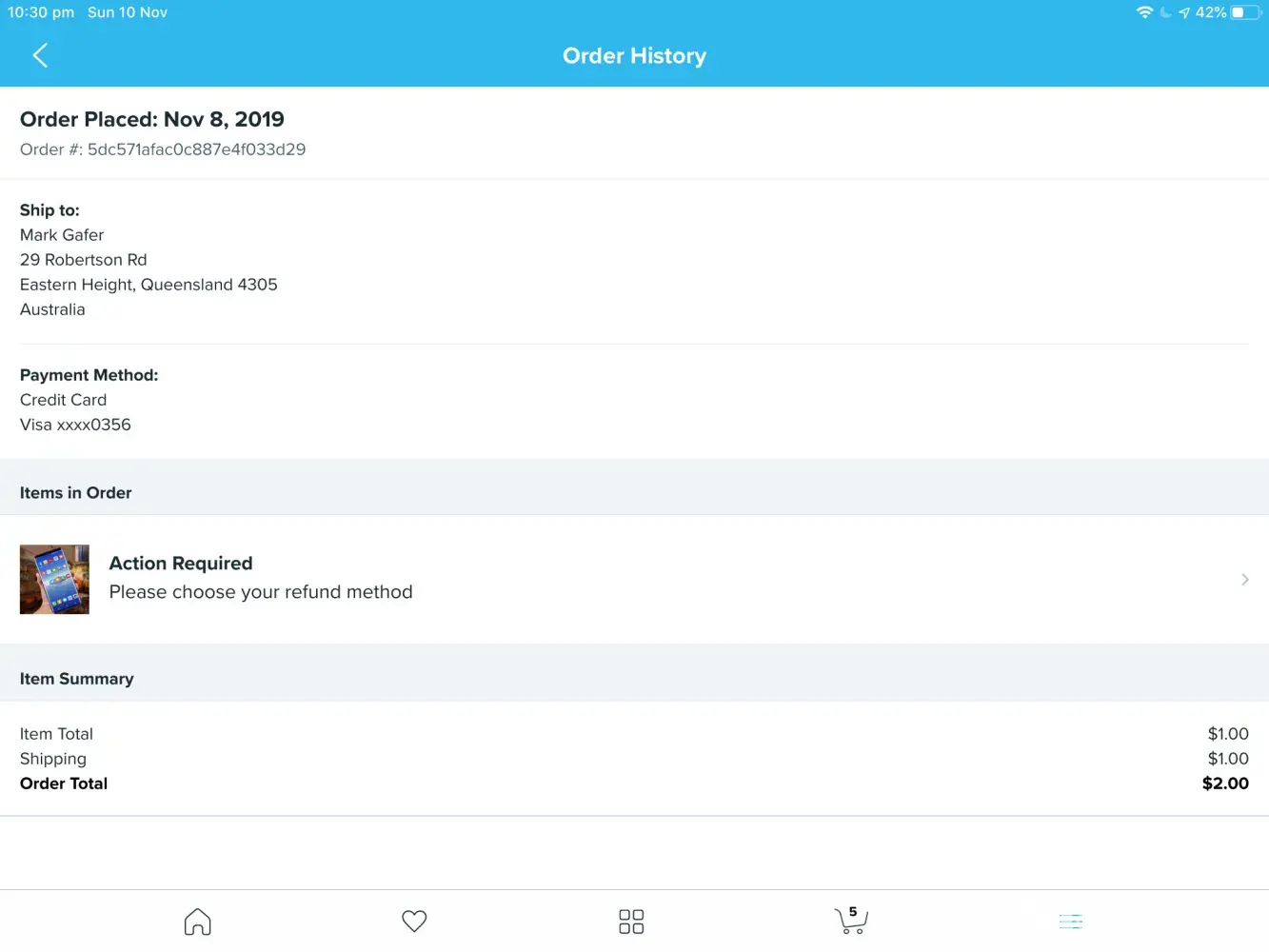Tap the $2.00 order total amount
1269x952 pixels.
1224,783
